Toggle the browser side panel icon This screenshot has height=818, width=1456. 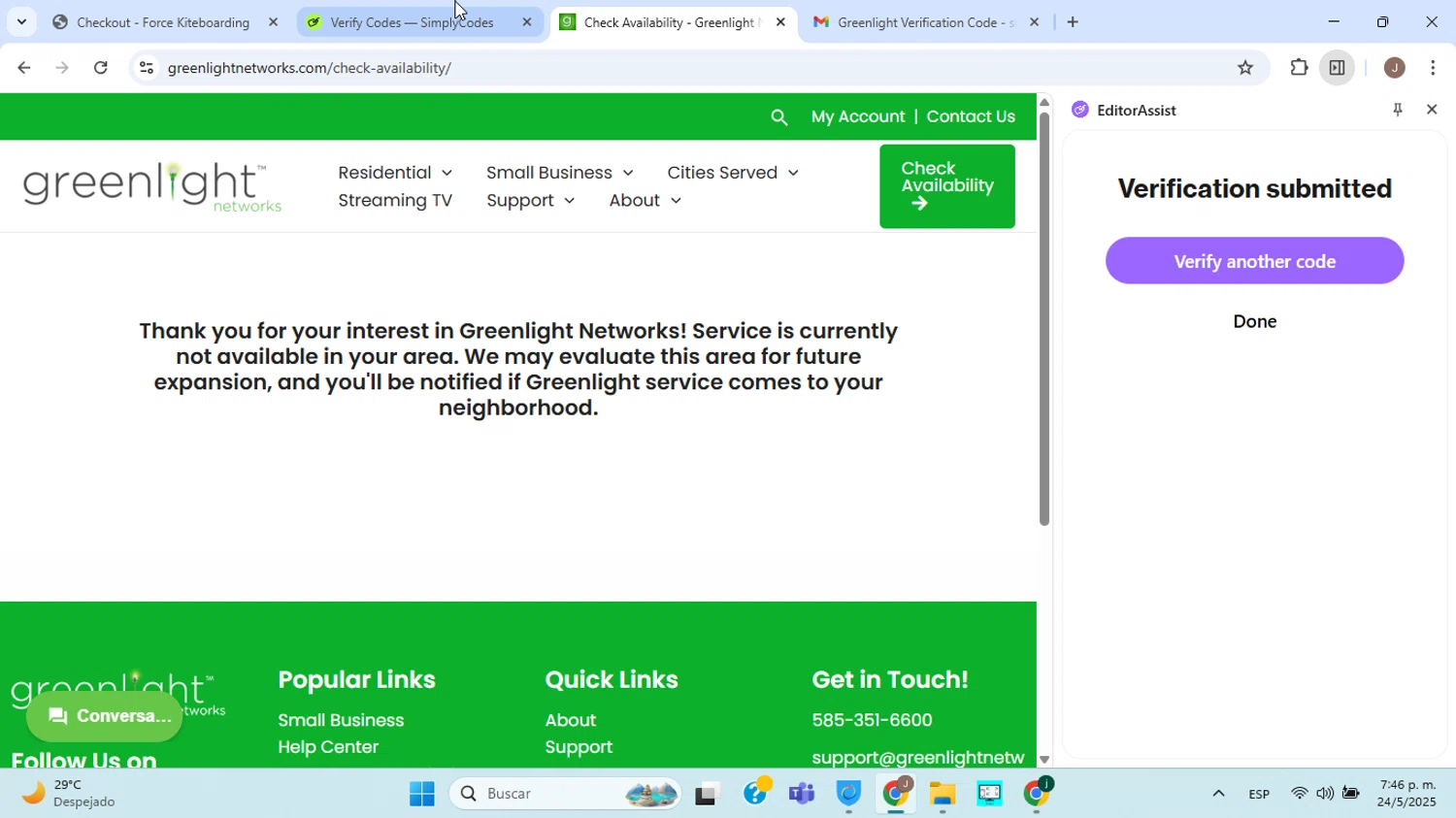pos(1338,68)
